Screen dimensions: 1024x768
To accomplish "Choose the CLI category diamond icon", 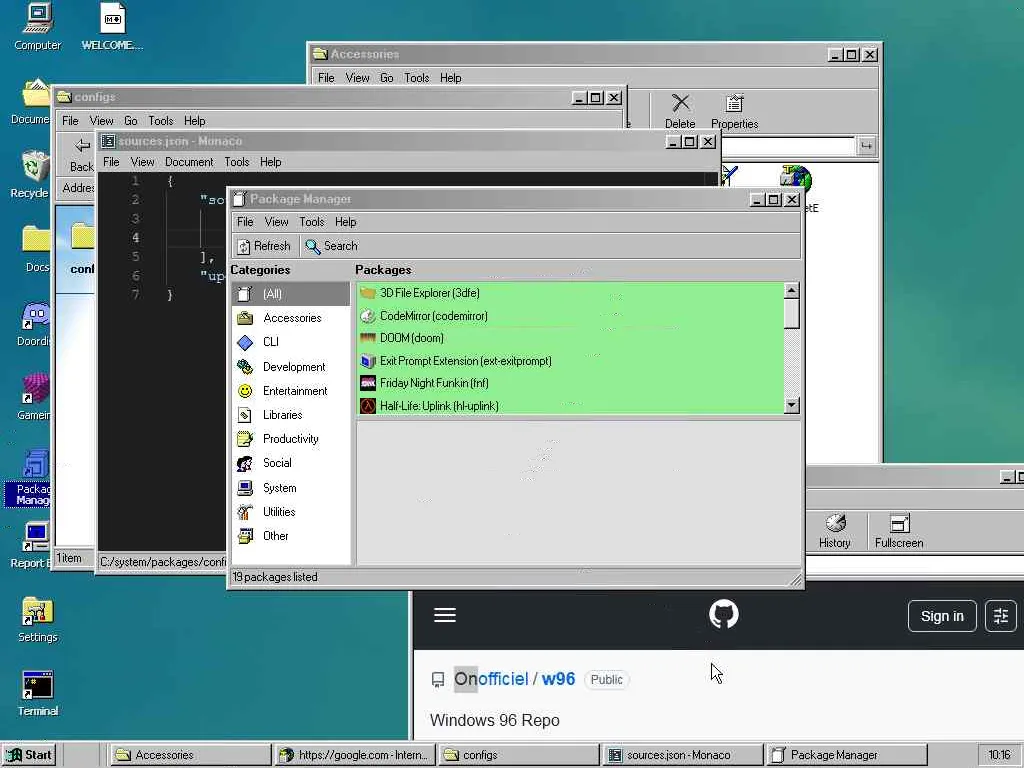I will 245,342.
